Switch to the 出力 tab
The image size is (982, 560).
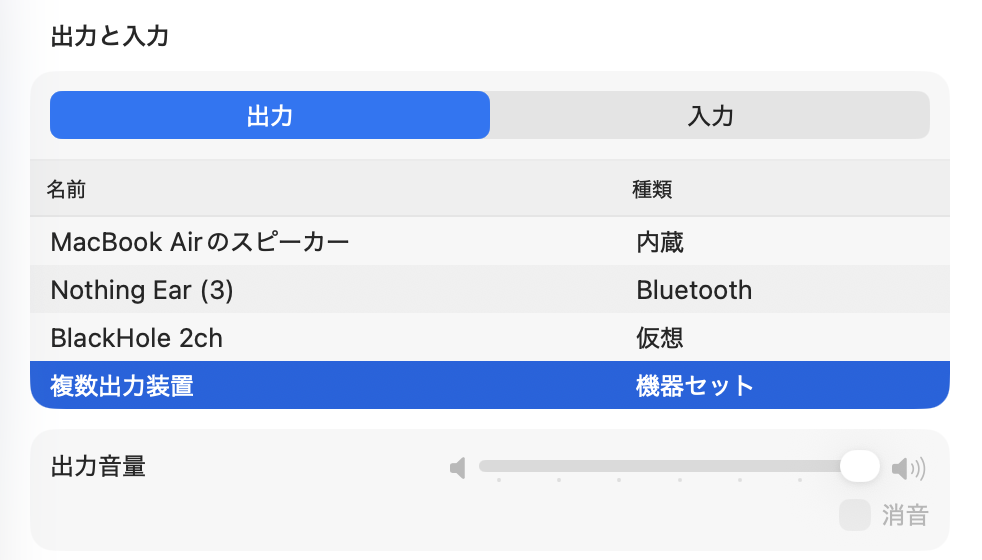(x=270, y=115)
